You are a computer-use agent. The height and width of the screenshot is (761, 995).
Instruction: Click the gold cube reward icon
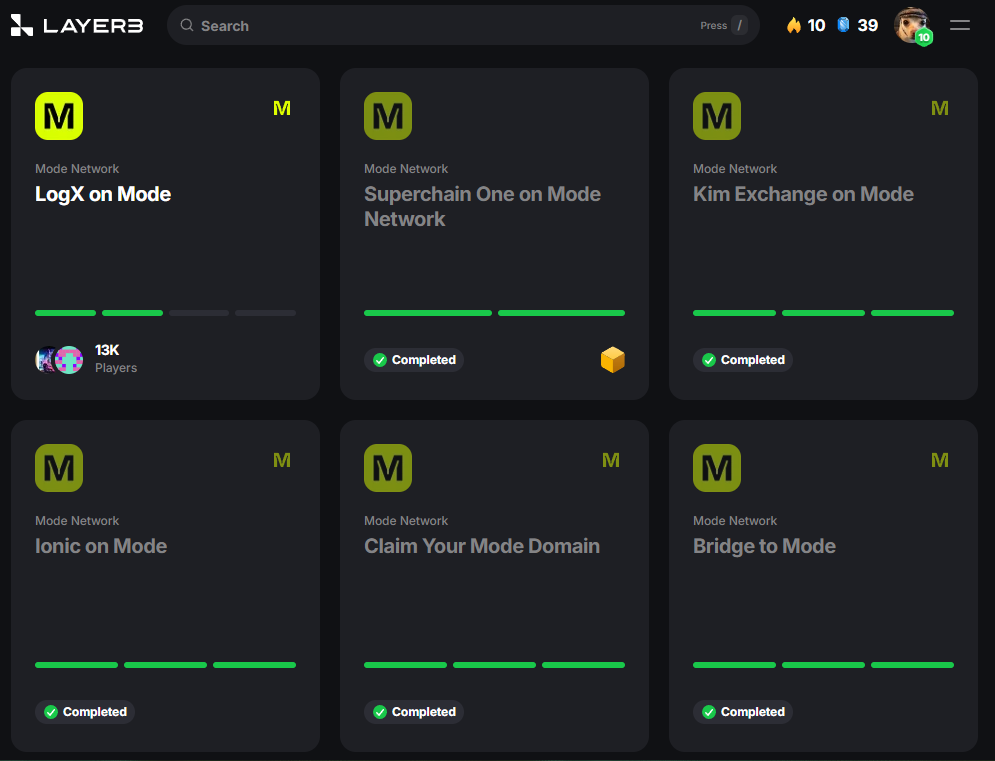click(612, 360)
